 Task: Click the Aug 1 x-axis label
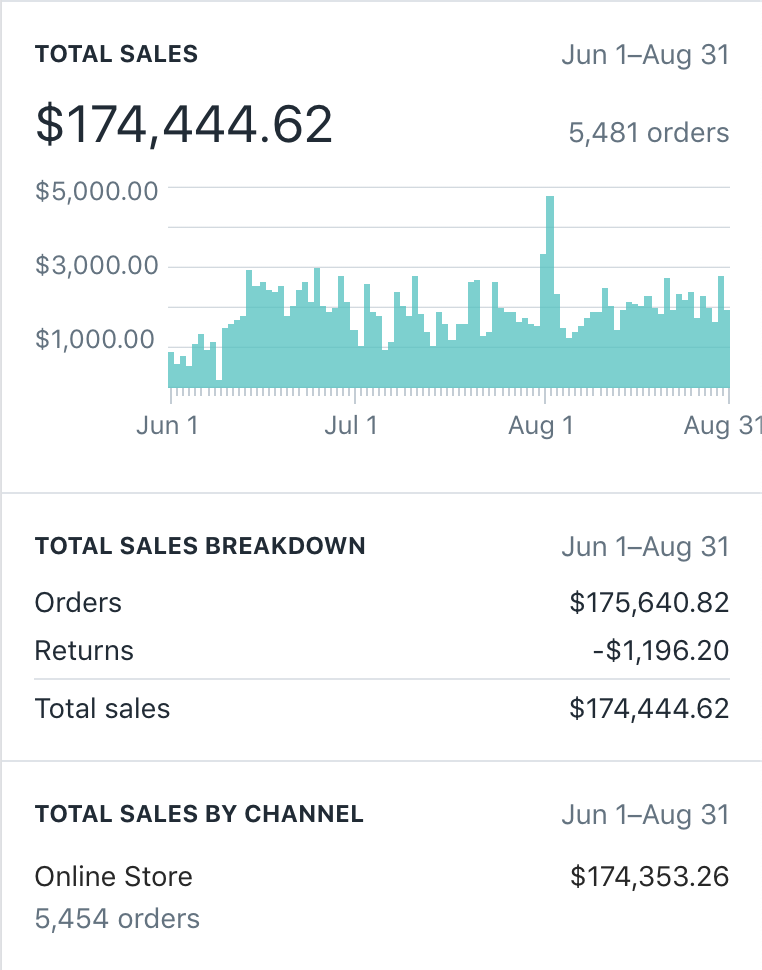click(541, 426)
